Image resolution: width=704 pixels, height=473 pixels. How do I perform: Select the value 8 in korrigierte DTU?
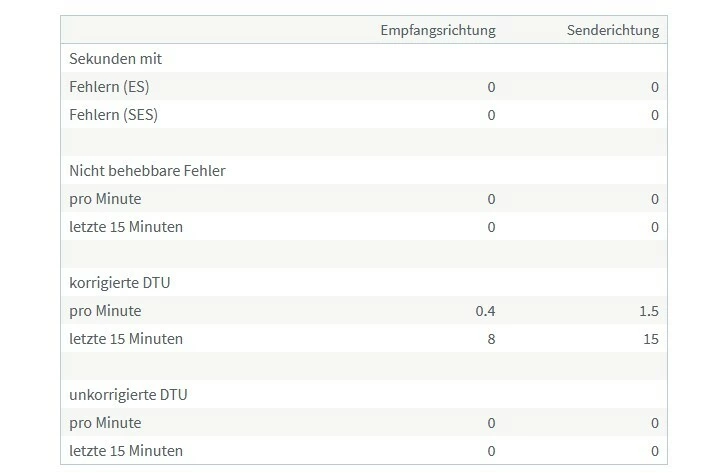pyautogui.click(x=491, y=339)
